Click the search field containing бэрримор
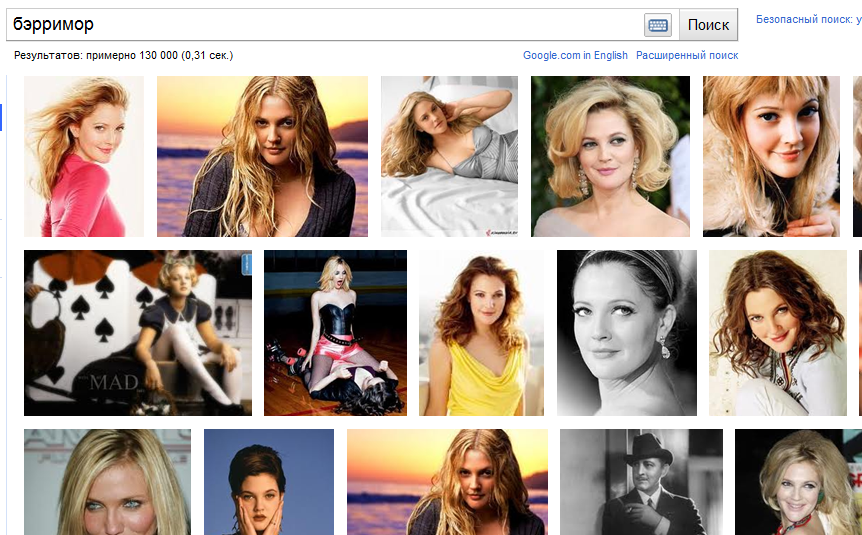The width and height of the screenshot is (862, 535). tap(320, 25)
